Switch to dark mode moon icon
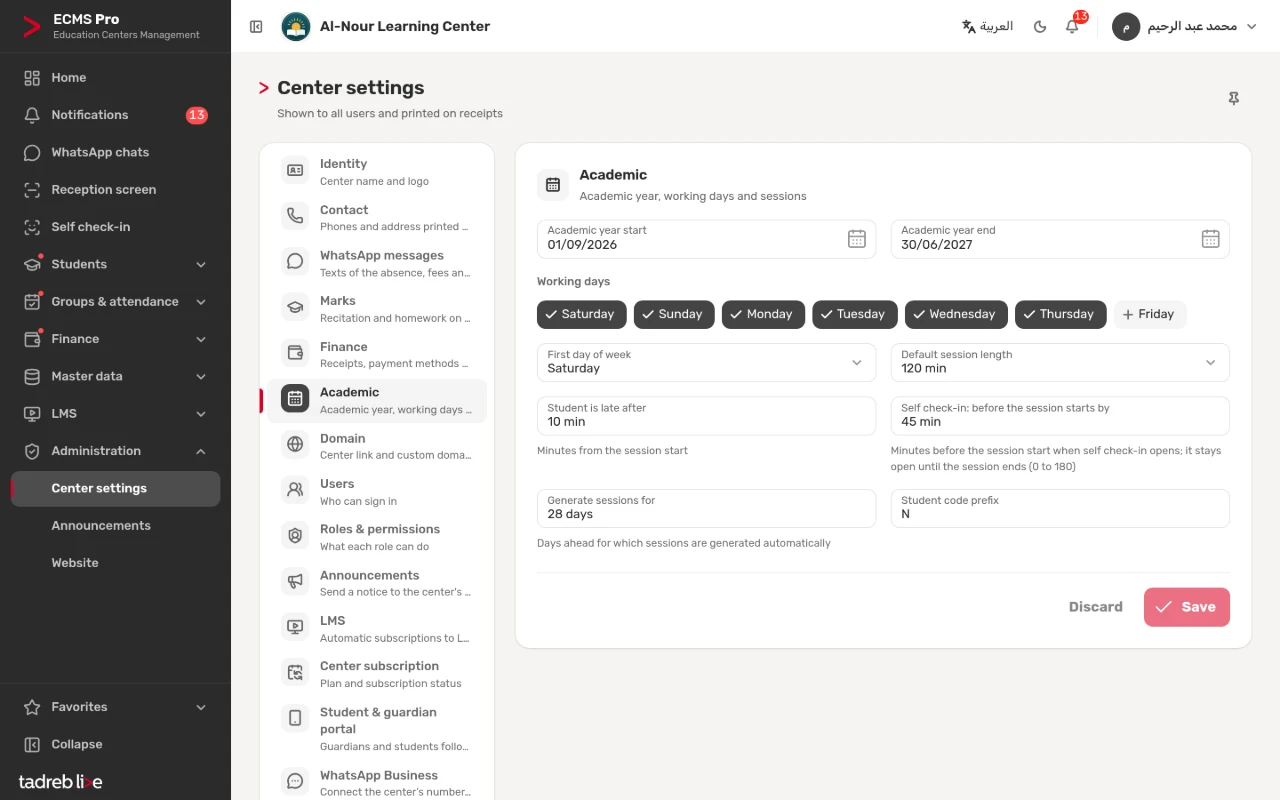The image size is (1280, 800). 1040,27
